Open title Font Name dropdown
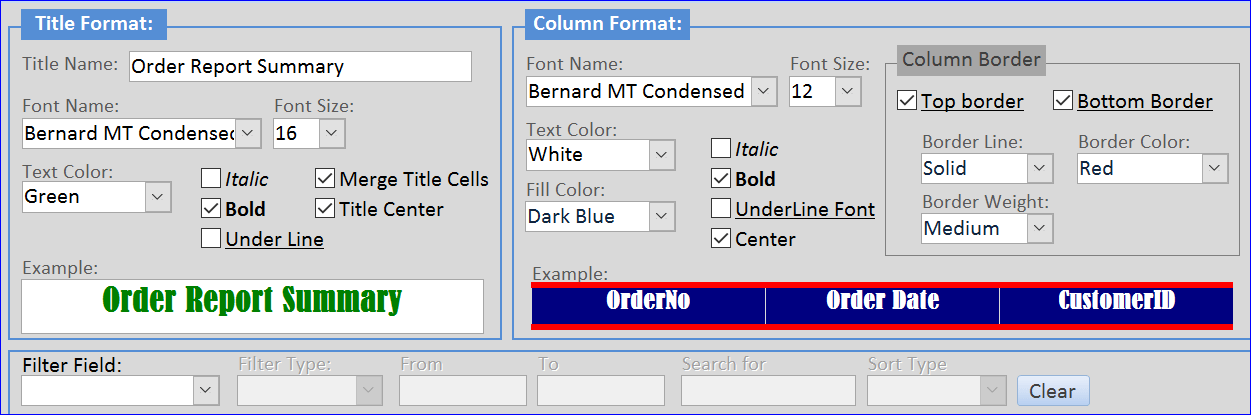Screen dimensions: 1251x415 [x=249, y=133]
